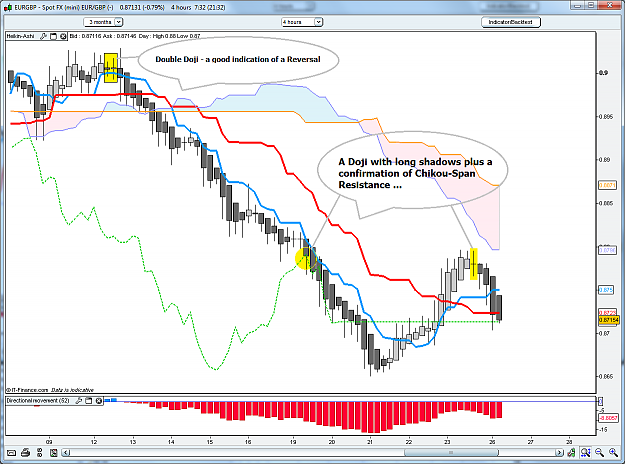This screenshot has width=625, height=464.
Task: Click the yellow 0.87154 current price label
Action: click(609, 320)
